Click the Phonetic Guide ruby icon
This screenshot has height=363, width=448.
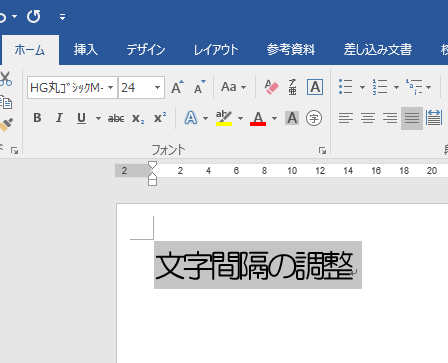[x=292, y=87]
